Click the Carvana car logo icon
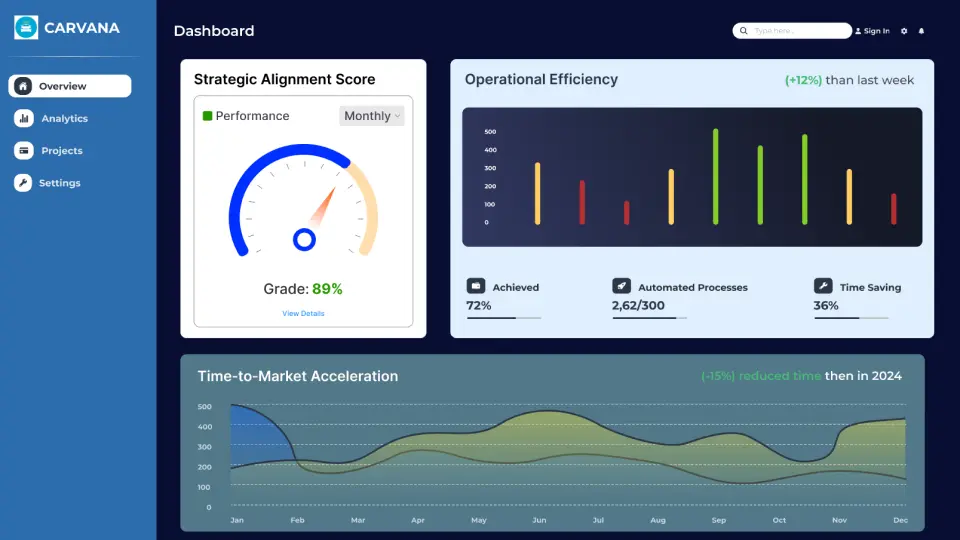This screenshot has height=540, width=960. [x=26, y=28]
